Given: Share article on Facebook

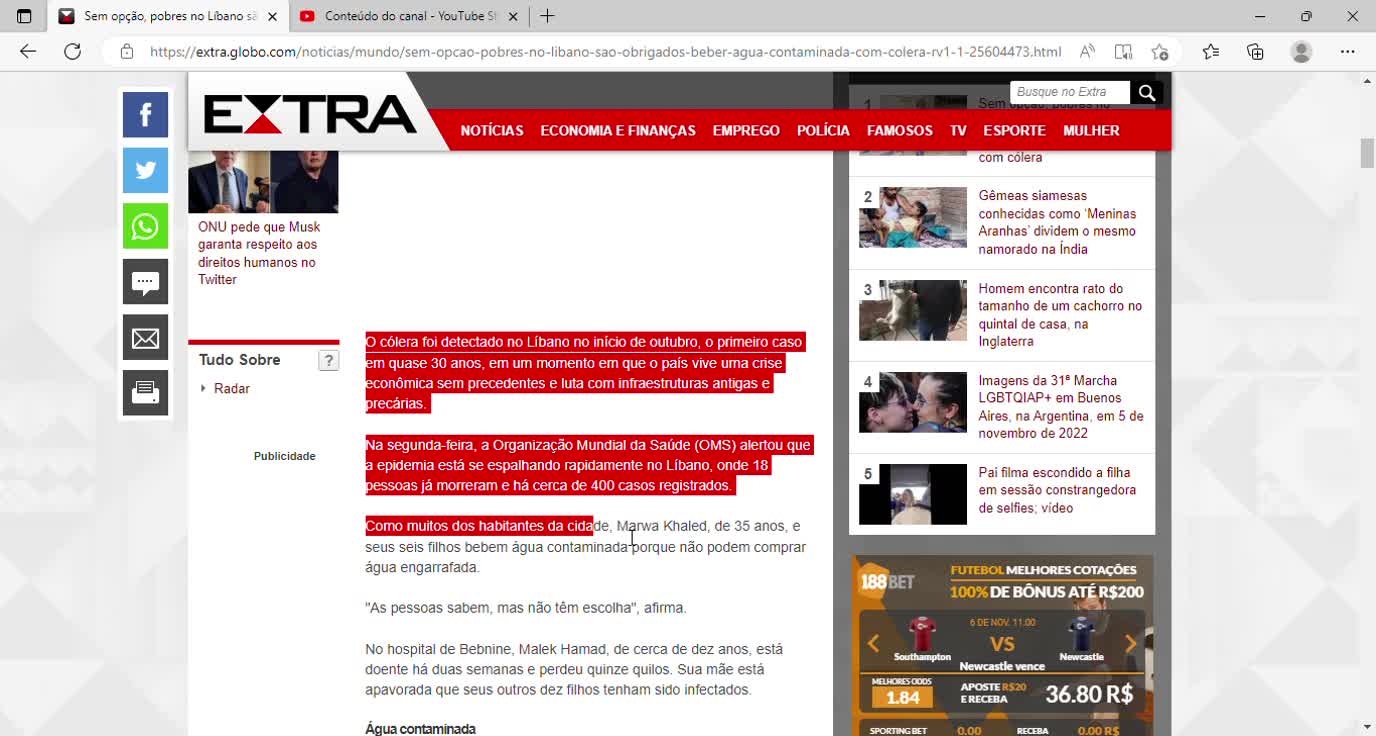Looking at the screenshot, I should (145, 114).
